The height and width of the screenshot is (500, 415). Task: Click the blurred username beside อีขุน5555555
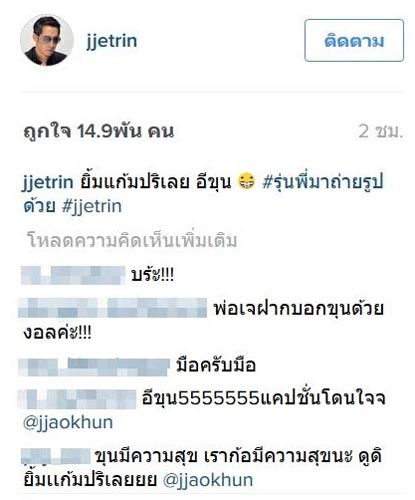78,399
